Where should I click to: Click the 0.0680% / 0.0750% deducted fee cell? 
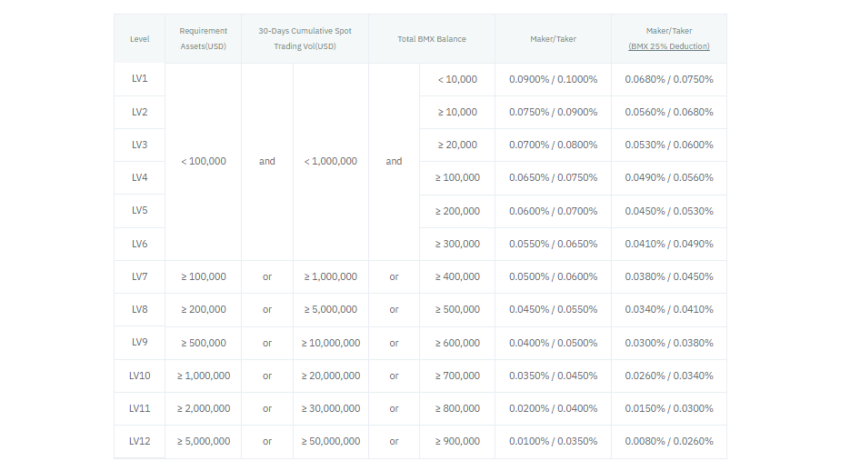668,79
